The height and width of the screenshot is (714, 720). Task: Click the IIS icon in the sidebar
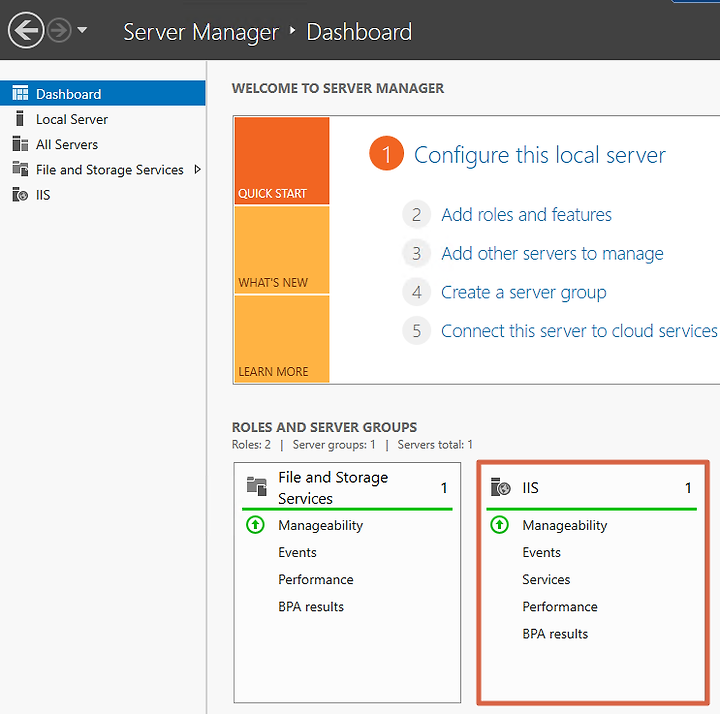coord(20,195)
